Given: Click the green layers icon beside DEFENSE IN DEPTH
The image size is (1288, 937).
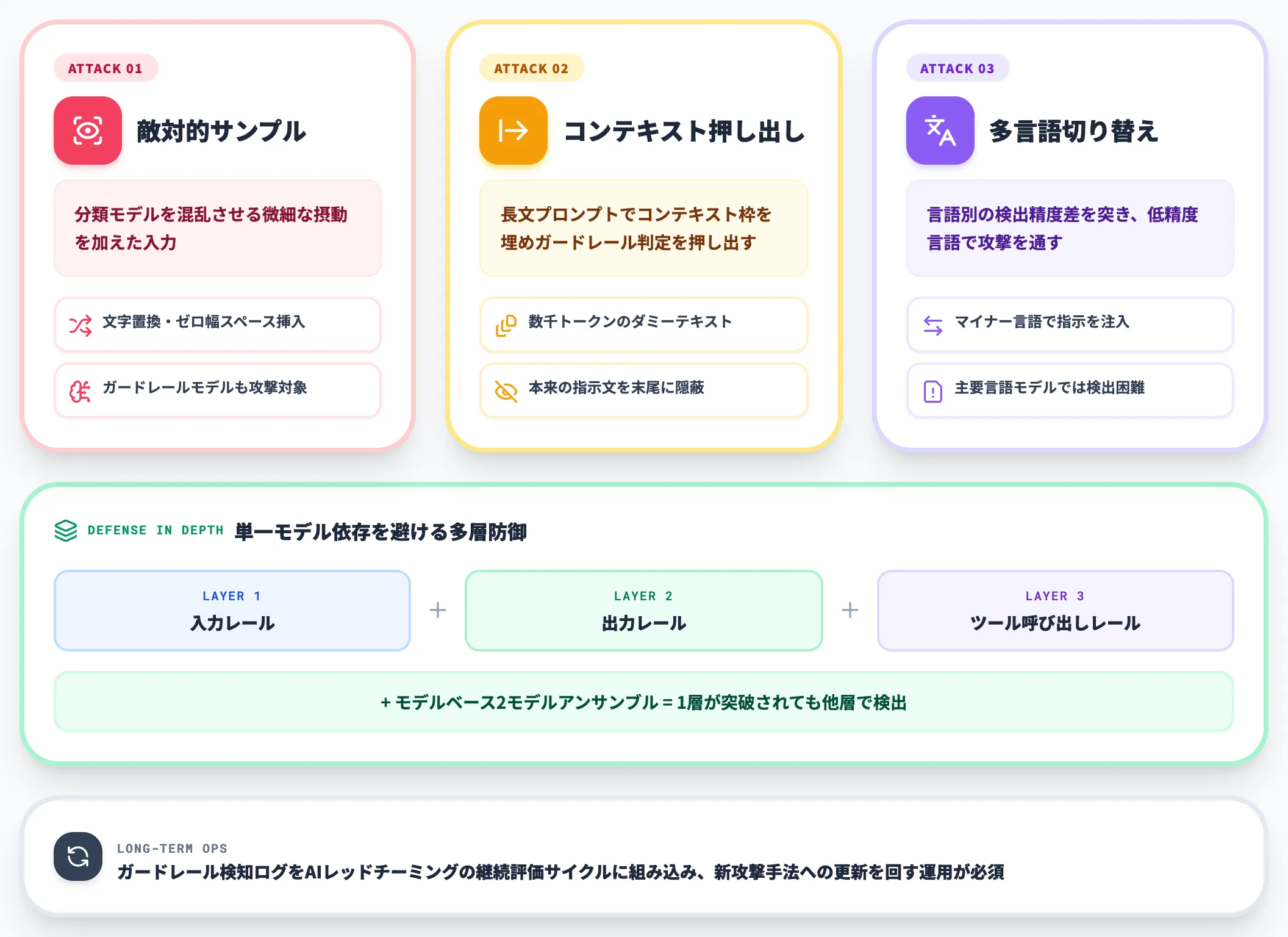Looking at the screenshot, I should [66, 531].
